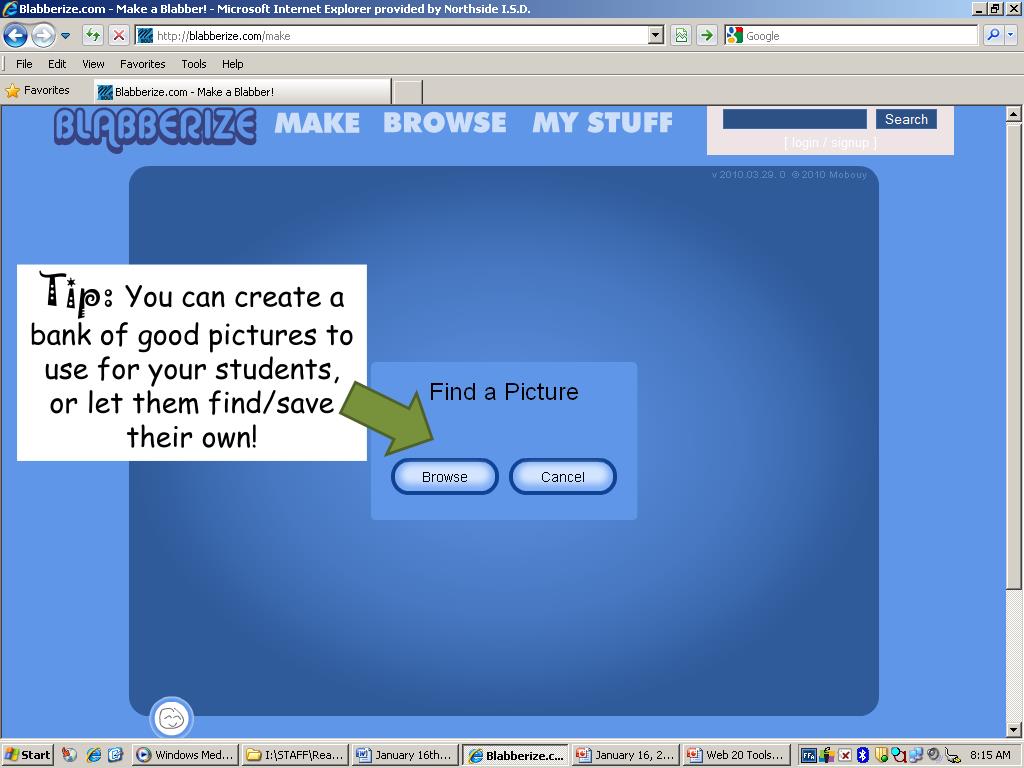Open the View menu
This screenshot has height=768, width=1024.
pyautogui.click(x=93, y=64)
